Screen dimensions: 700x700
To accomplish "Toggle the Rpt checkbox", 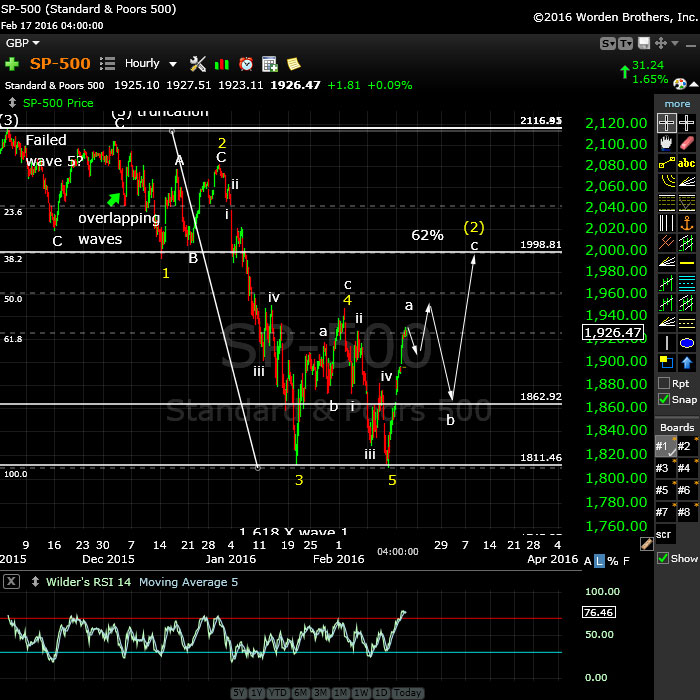I will tap(664, 383).
